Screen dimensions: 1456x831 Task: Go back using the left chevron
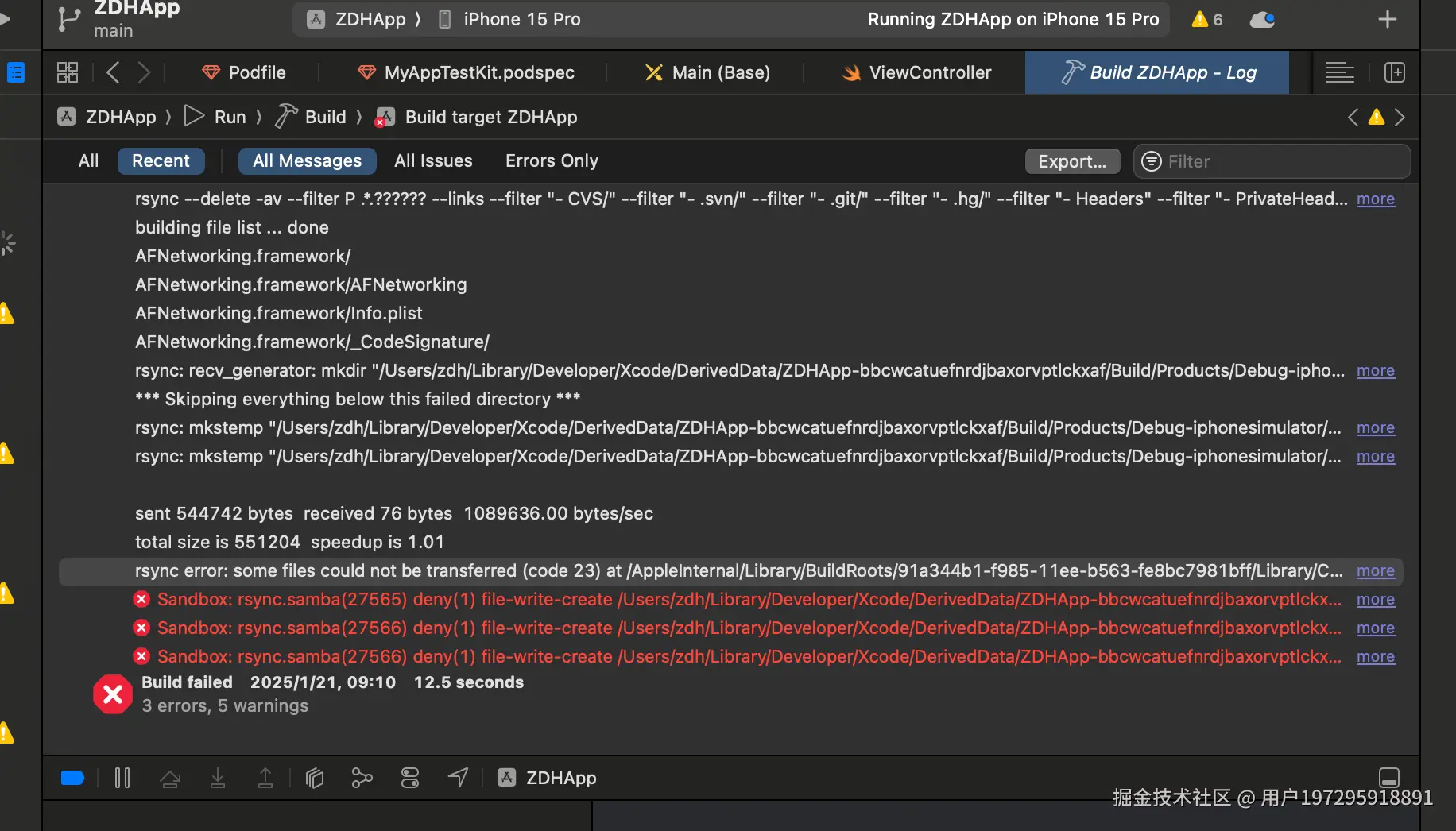pos(113,72)
